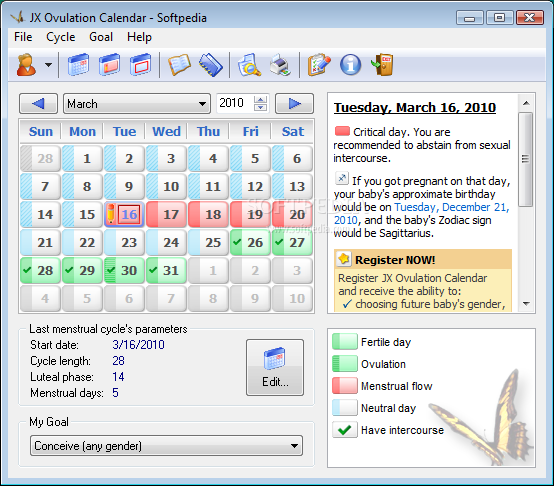Click Luteal phase value 14

click(118, 377)
